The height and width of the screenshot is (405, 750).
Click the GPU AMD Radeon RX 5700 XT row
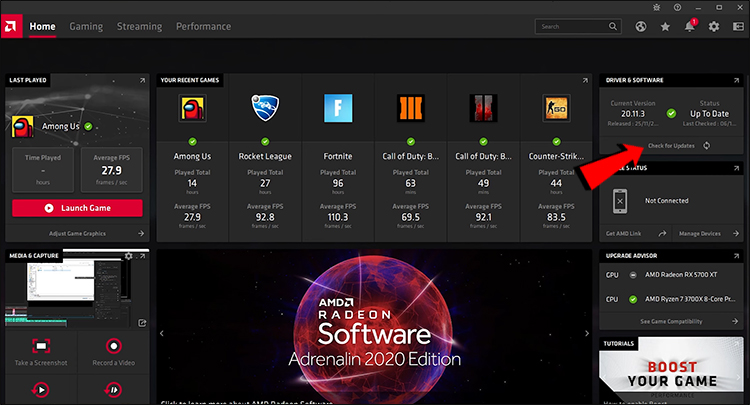pyautogui.click(x=672, y=275)
